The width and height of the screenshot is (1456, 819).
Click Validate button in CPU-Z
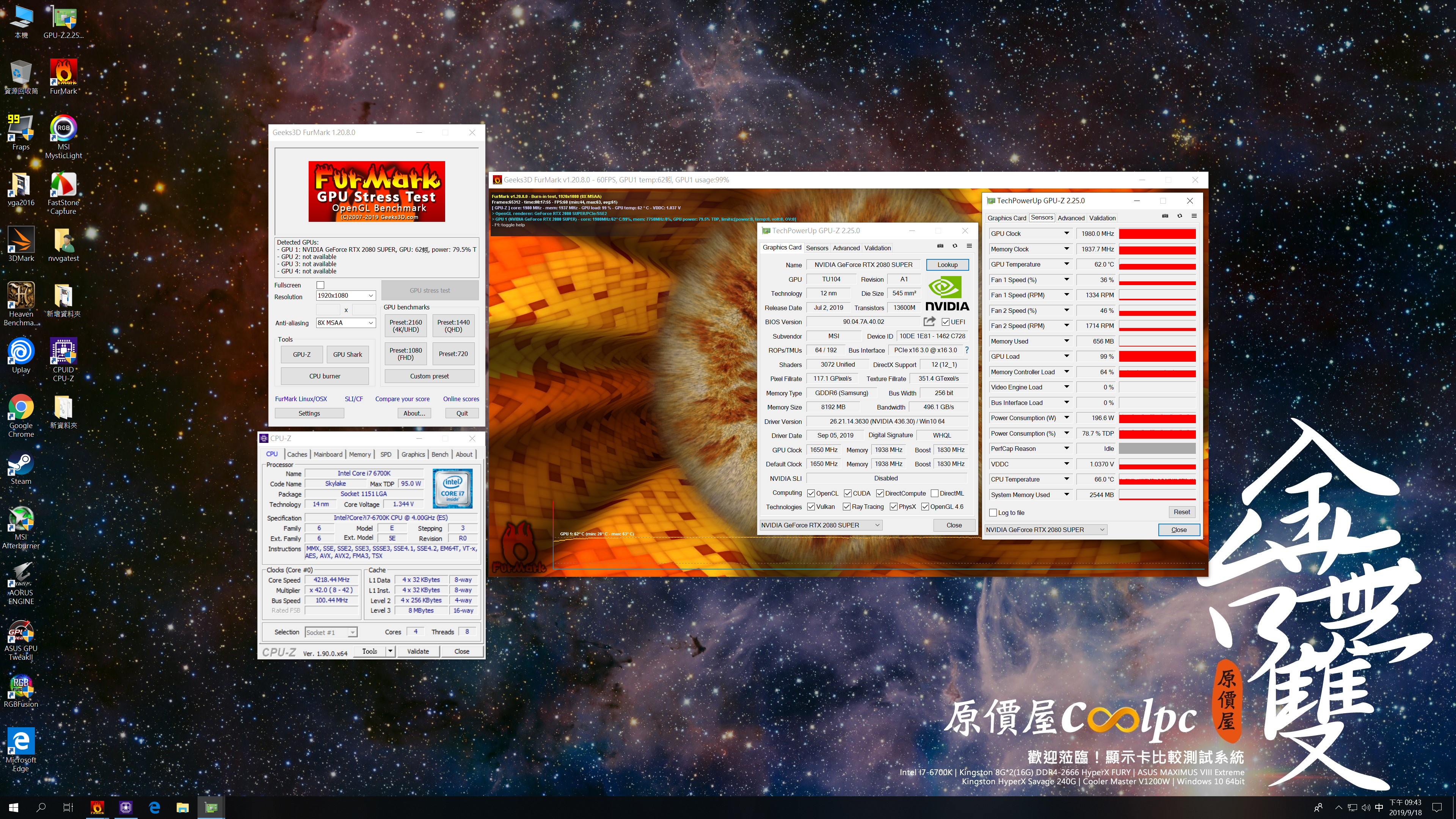(418, 651)
